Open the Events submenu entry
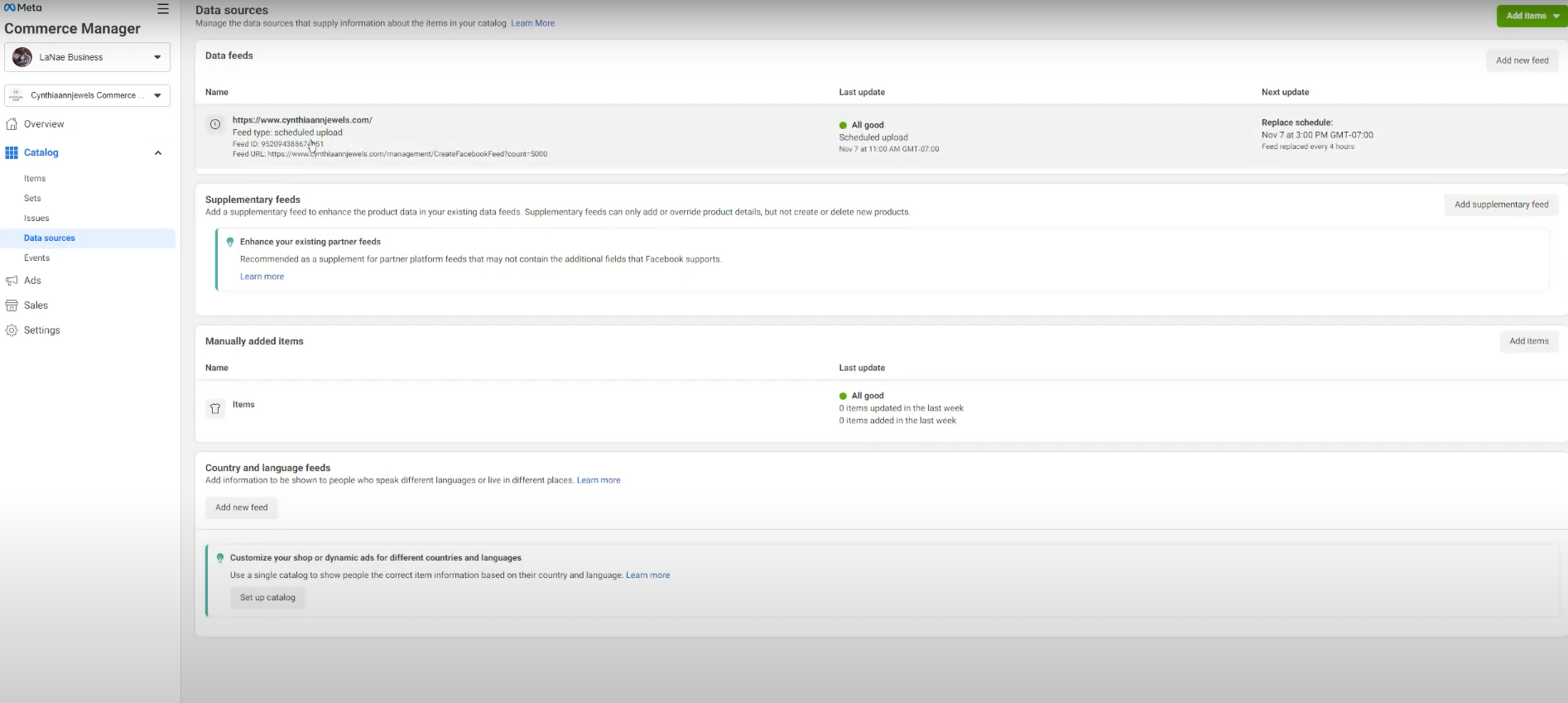Screen dimensions: 1568x703 [37, 258]
